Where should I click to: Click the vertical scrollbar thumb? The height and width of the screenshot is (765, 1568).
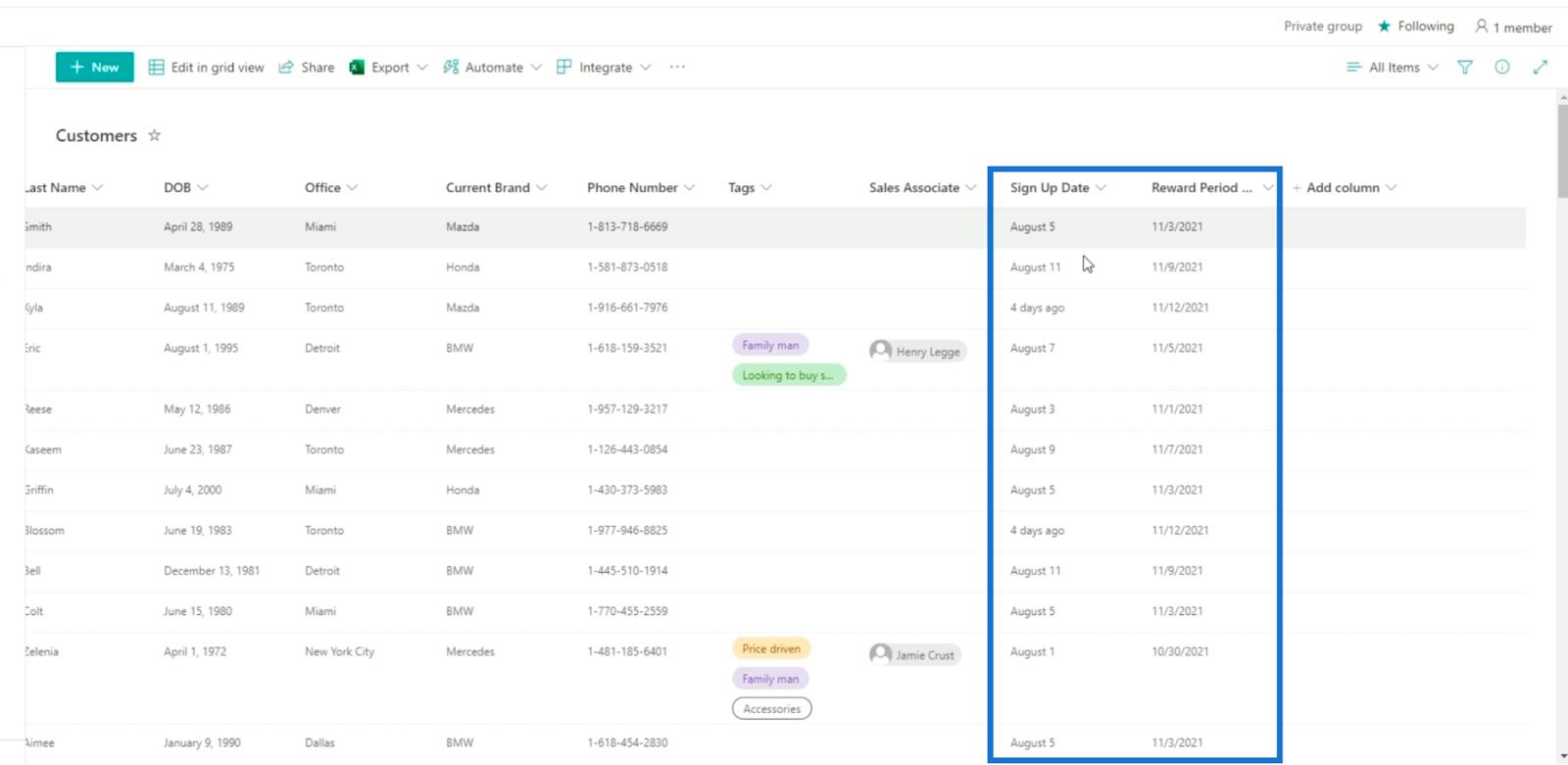click(x=1562, y=151)
